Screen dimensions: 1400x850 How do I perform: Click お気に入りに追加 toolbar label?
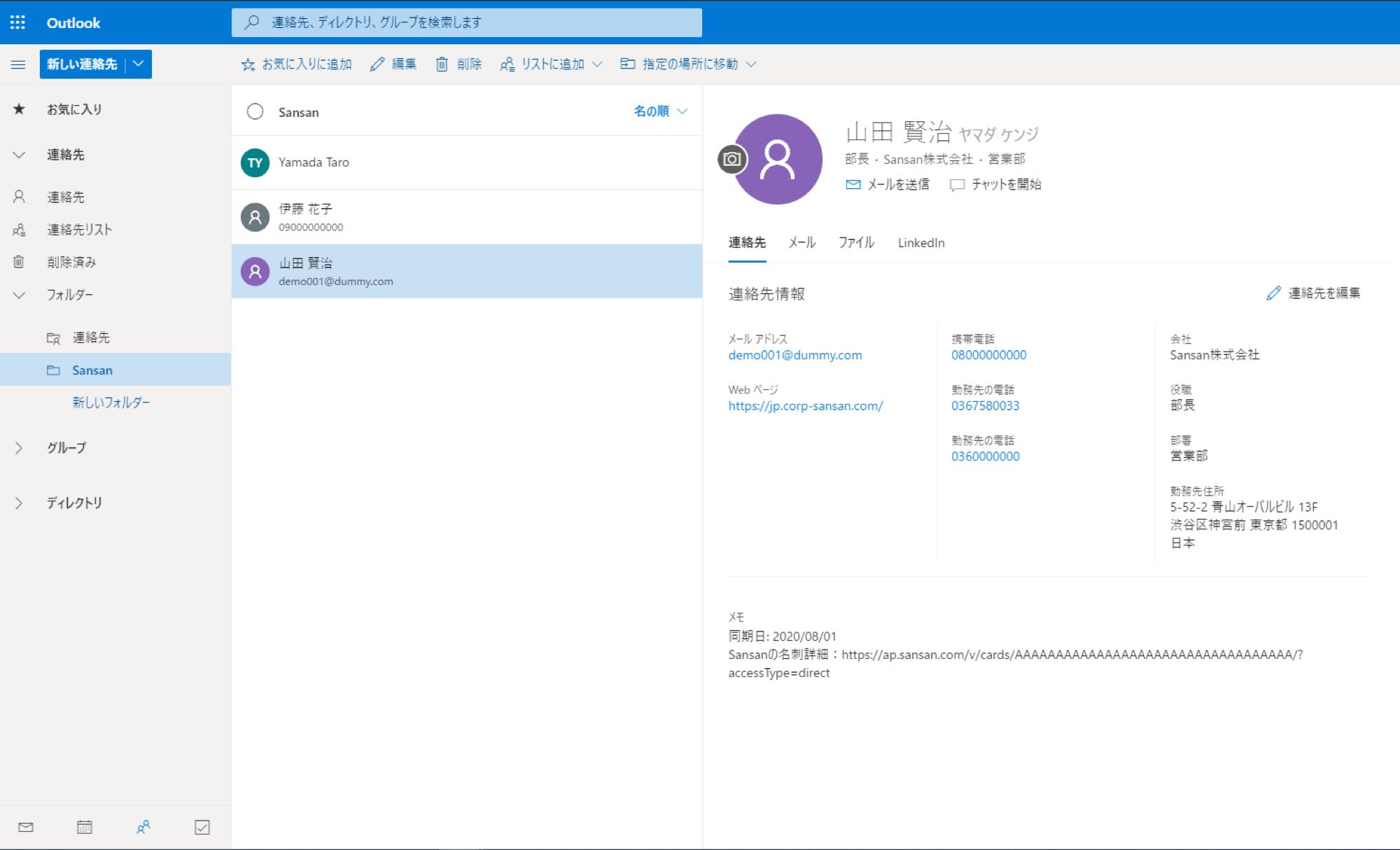point(307,64)
